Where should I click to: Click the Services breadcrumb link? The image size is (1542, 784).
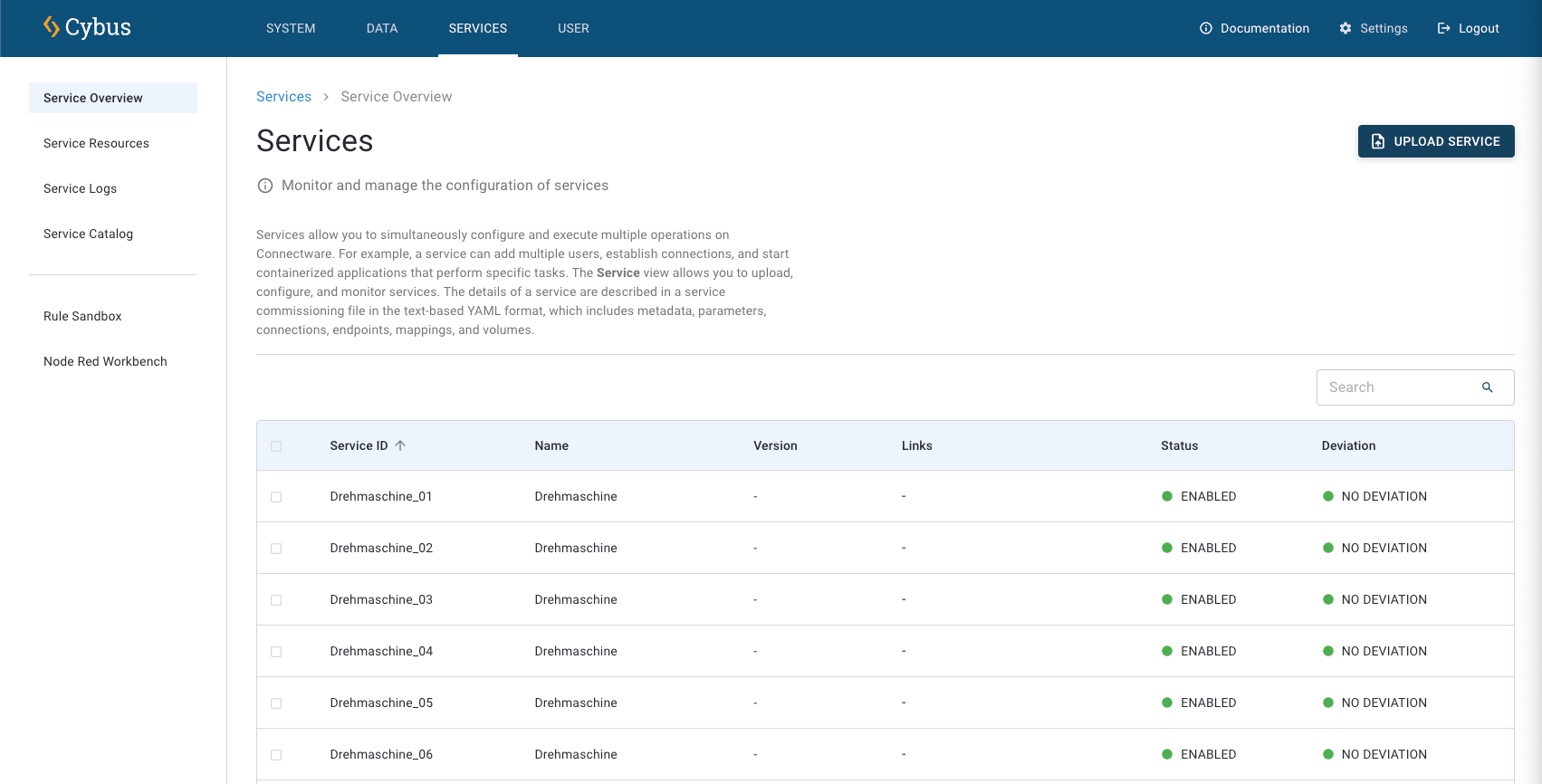(283, 97)
